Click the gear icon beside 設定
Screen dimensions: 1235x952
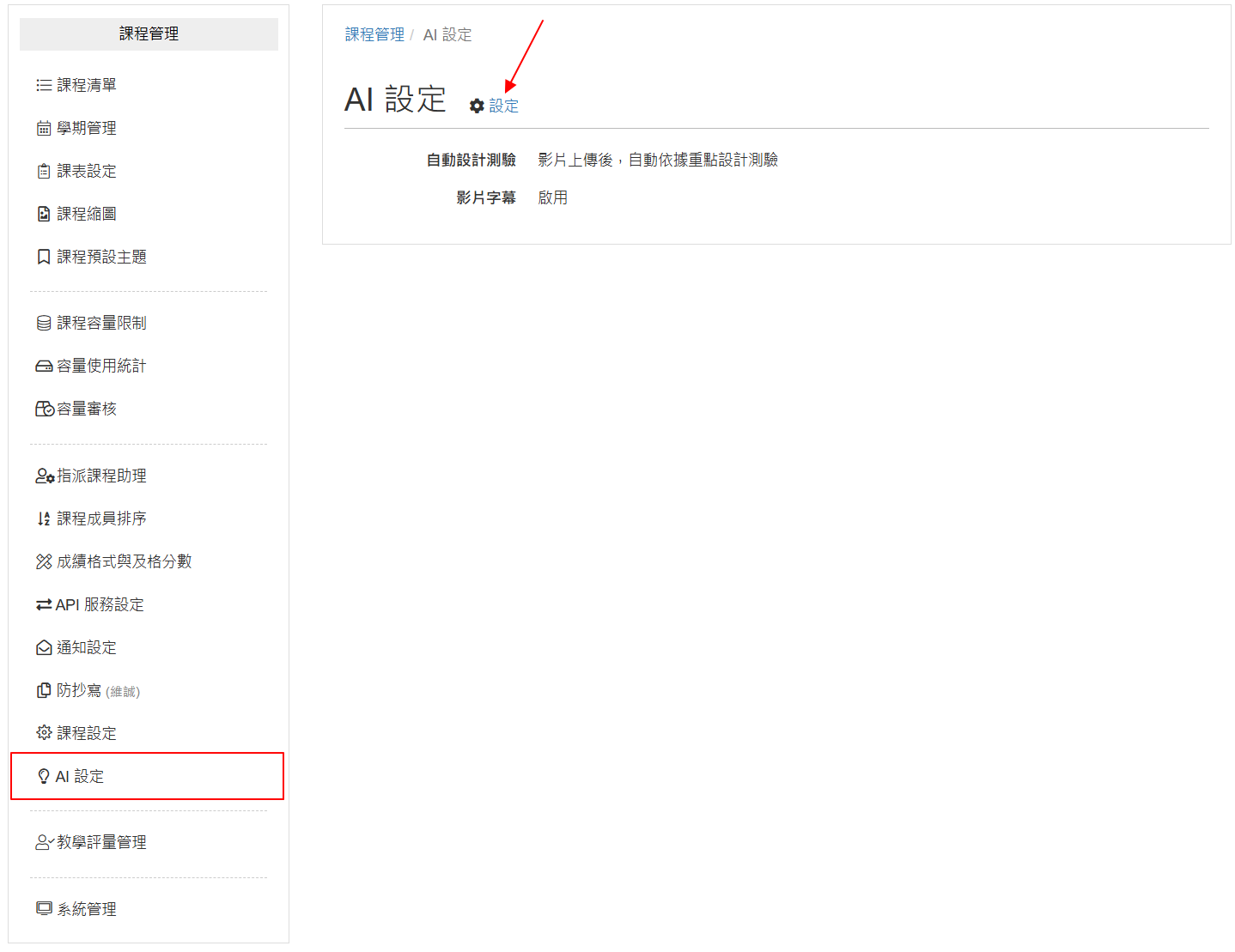(477, 106)
